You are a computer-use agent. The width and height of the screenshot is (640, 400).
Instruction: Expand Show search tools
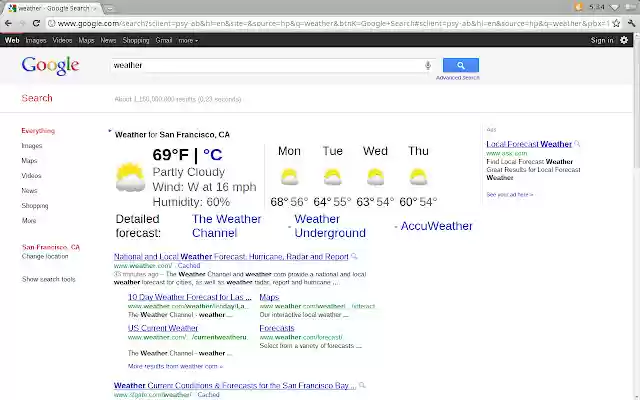click(x=49, y=279)
